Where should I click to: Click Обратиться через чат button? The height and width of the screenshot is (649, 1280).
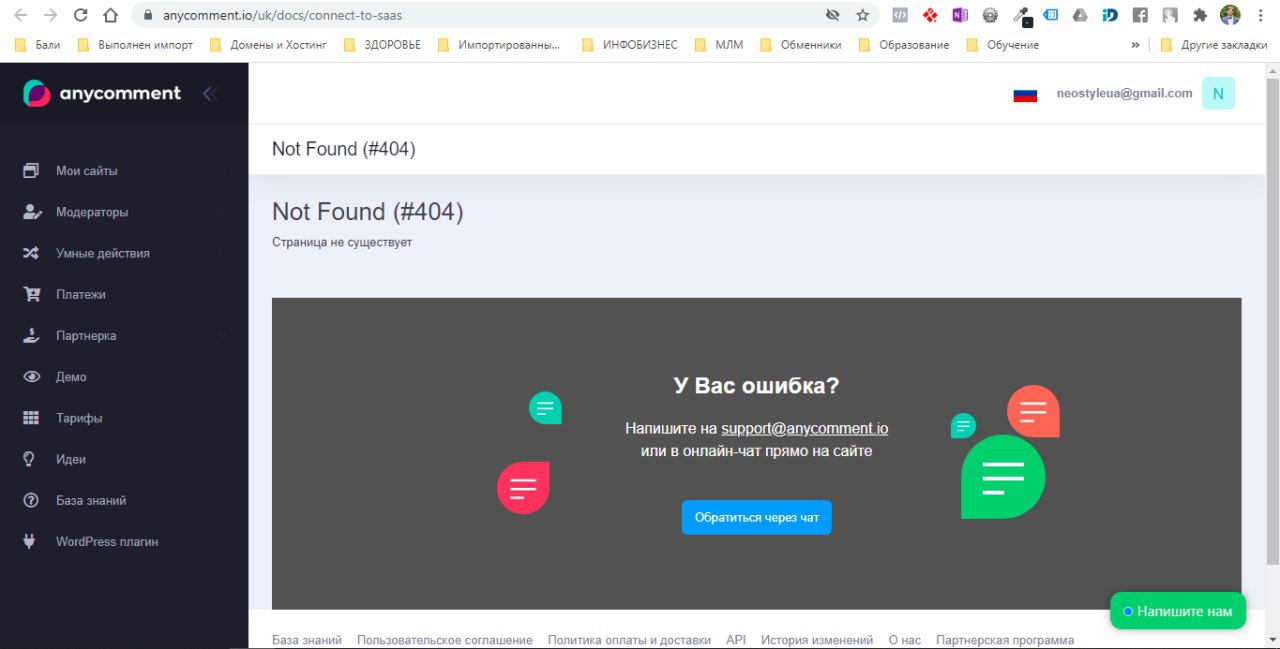click(x=757, y=517)
